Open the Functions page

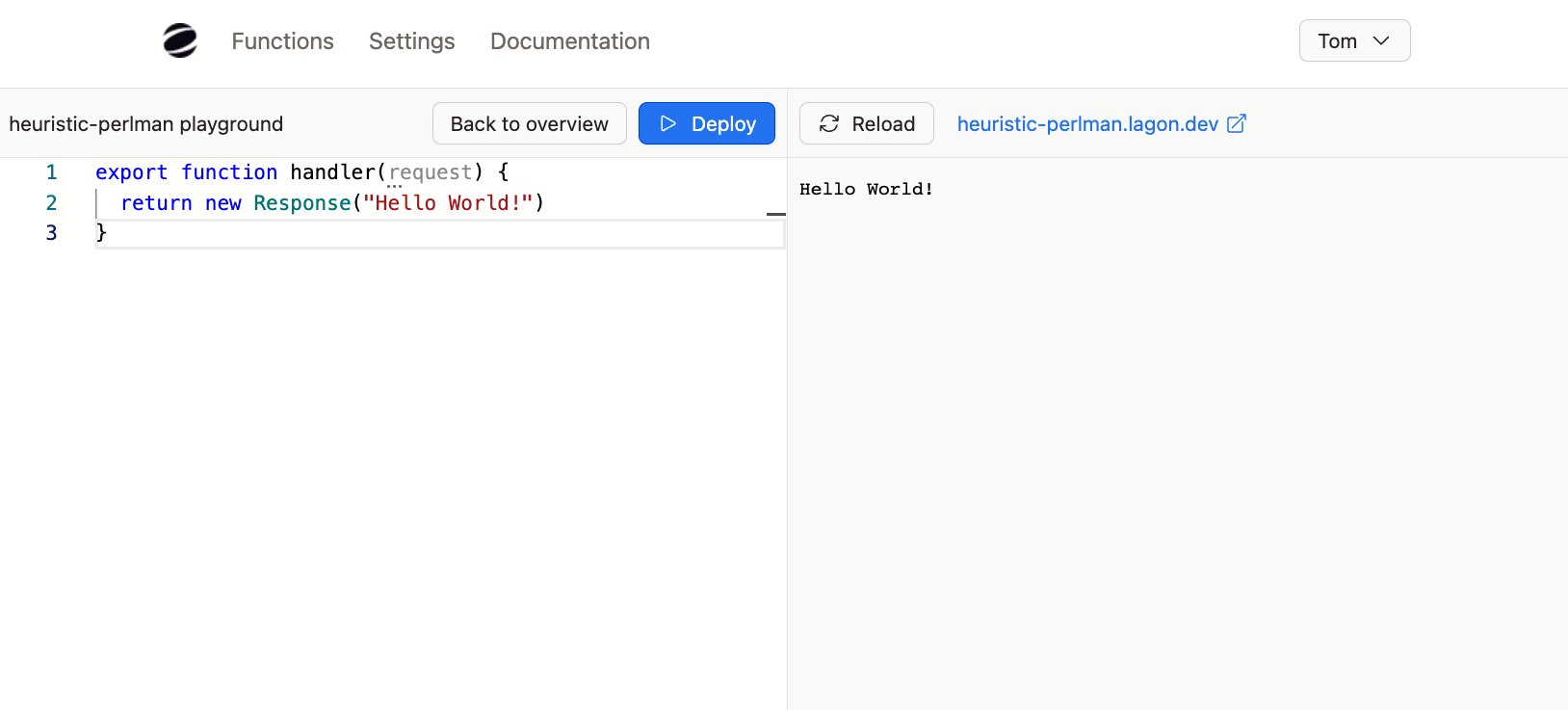(282, 41)
